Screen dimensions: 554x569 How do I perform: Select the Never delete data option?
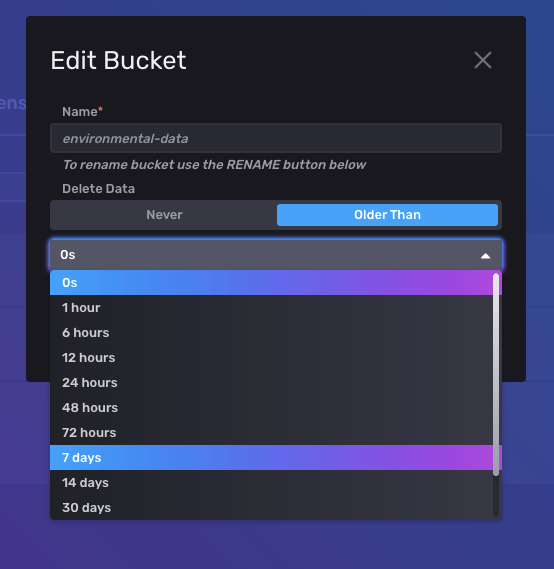click(x=164, y=215)
